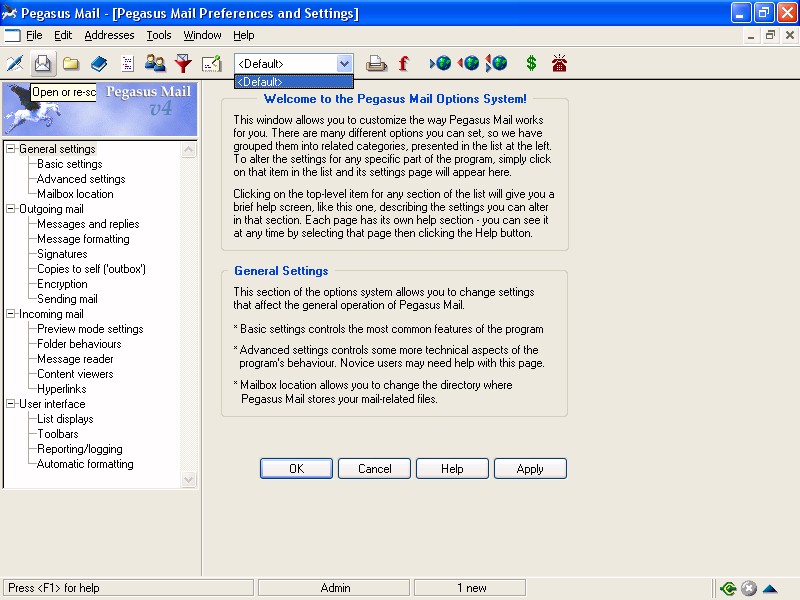The width and height of the screenshot is (800, 600).
Task: Click the green dollar sign icon
Action: 531,63
